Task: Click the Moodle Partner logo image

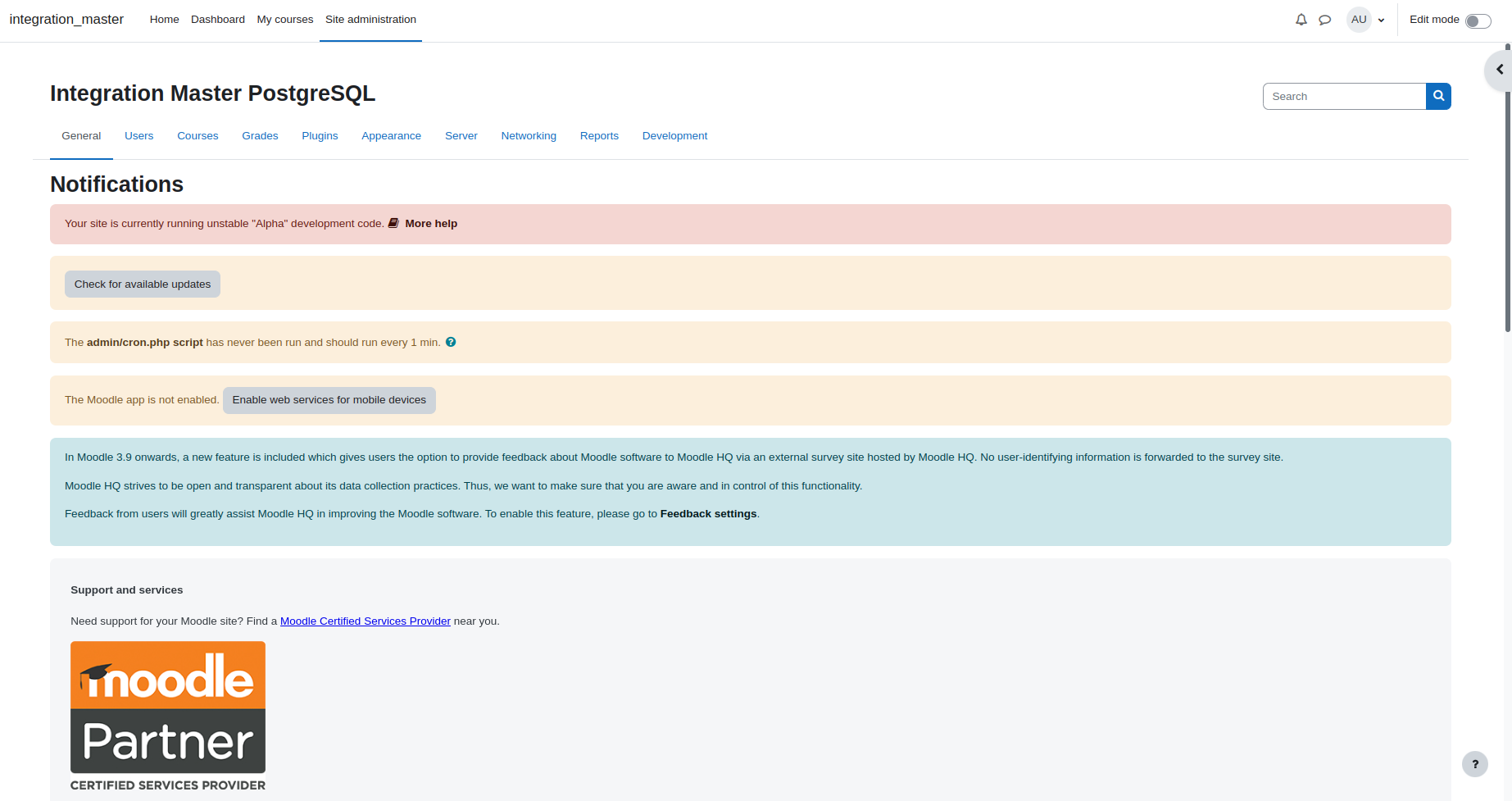Action: point(168,717)
